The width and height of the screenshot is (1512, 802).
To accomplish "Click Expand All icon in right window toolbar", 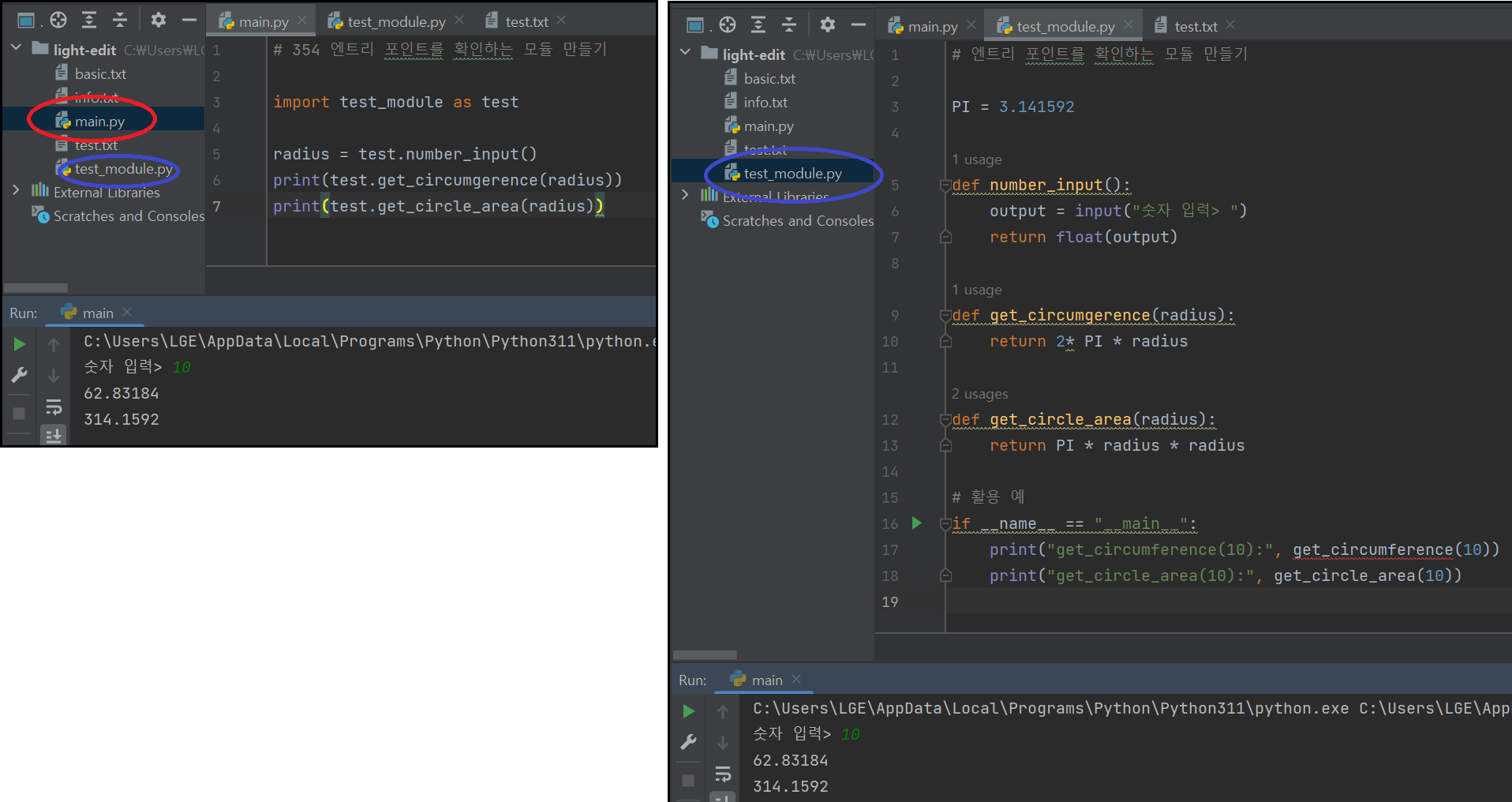I will (758, 25).
